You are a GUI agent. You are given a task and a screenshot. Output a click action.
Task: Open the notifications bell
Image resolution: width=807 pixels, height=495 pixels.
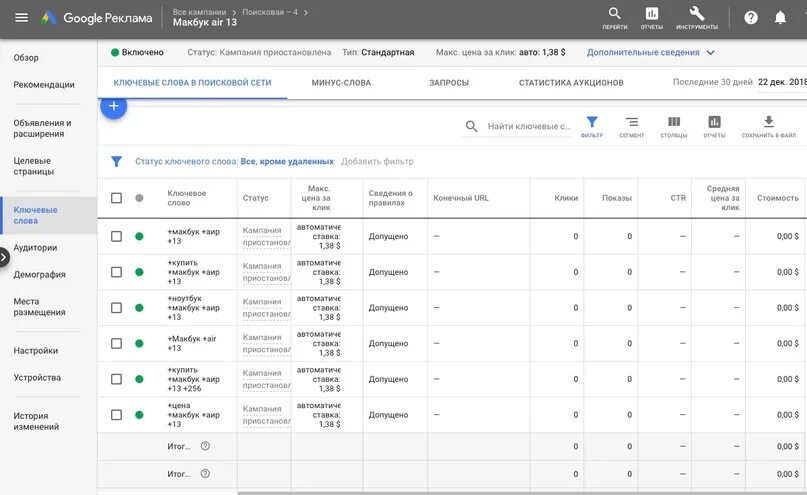click(x=780, y=18)
